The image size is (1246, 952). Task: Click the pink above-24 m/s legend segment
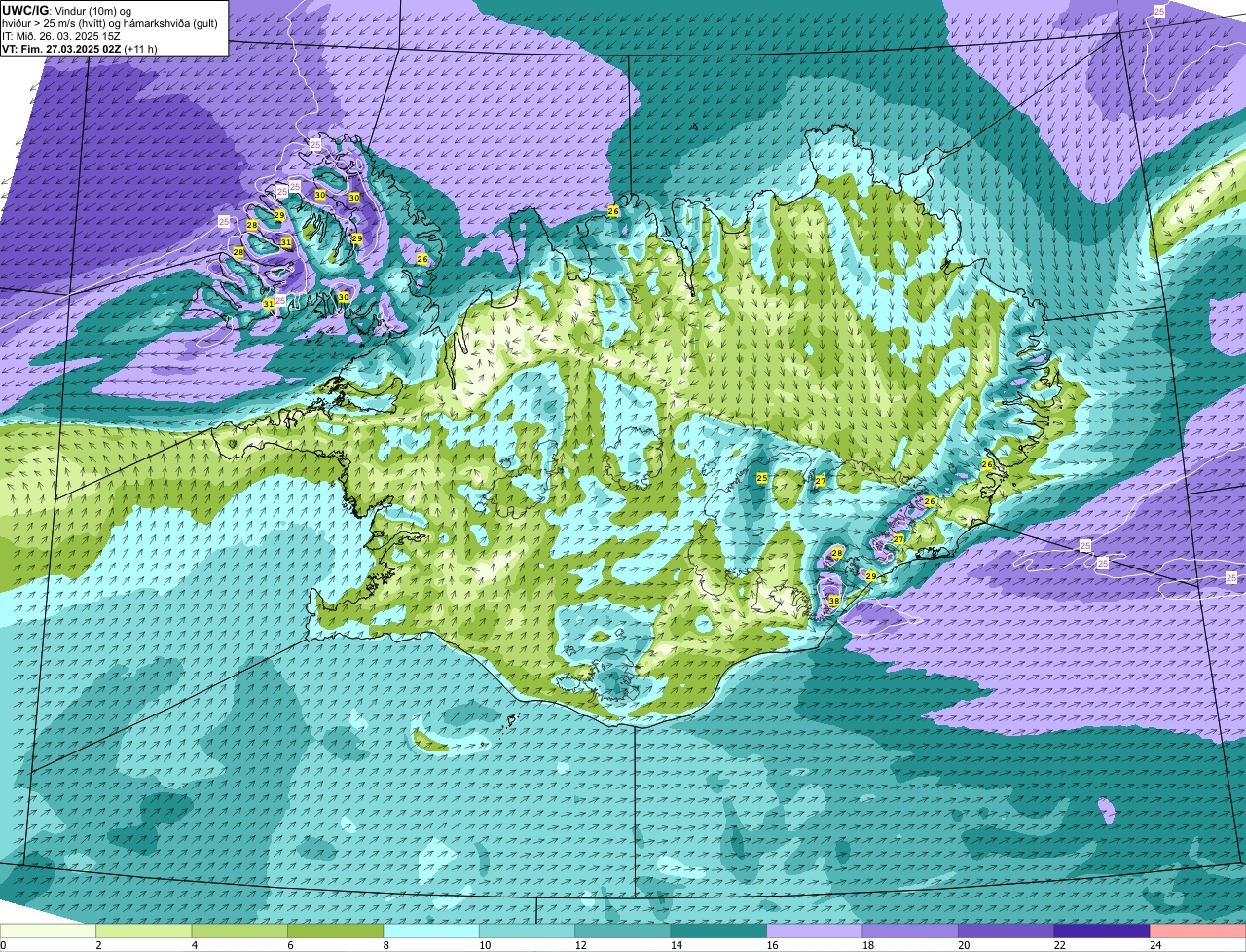[x=1198, y=931]
